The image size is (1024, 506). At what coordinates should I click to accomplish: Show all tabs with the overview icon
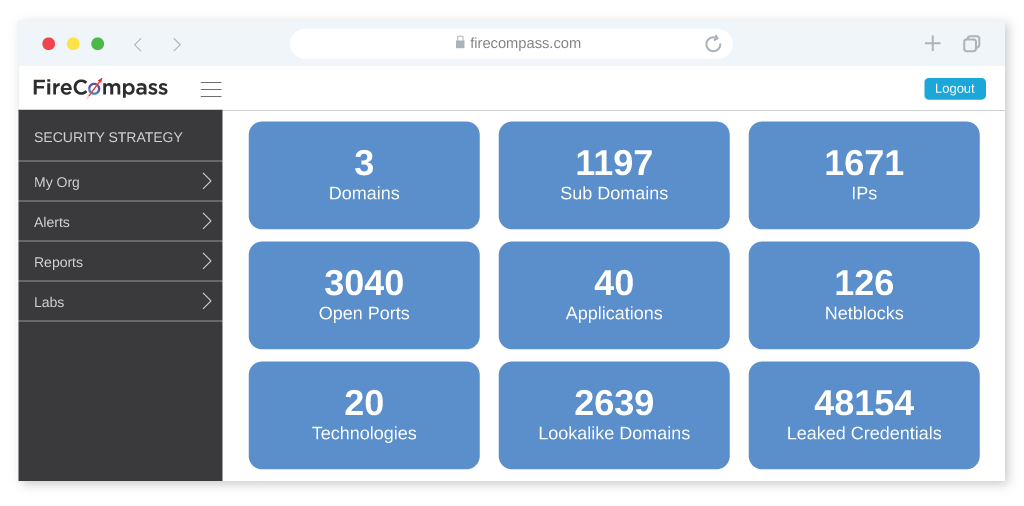tap(971, 44)
